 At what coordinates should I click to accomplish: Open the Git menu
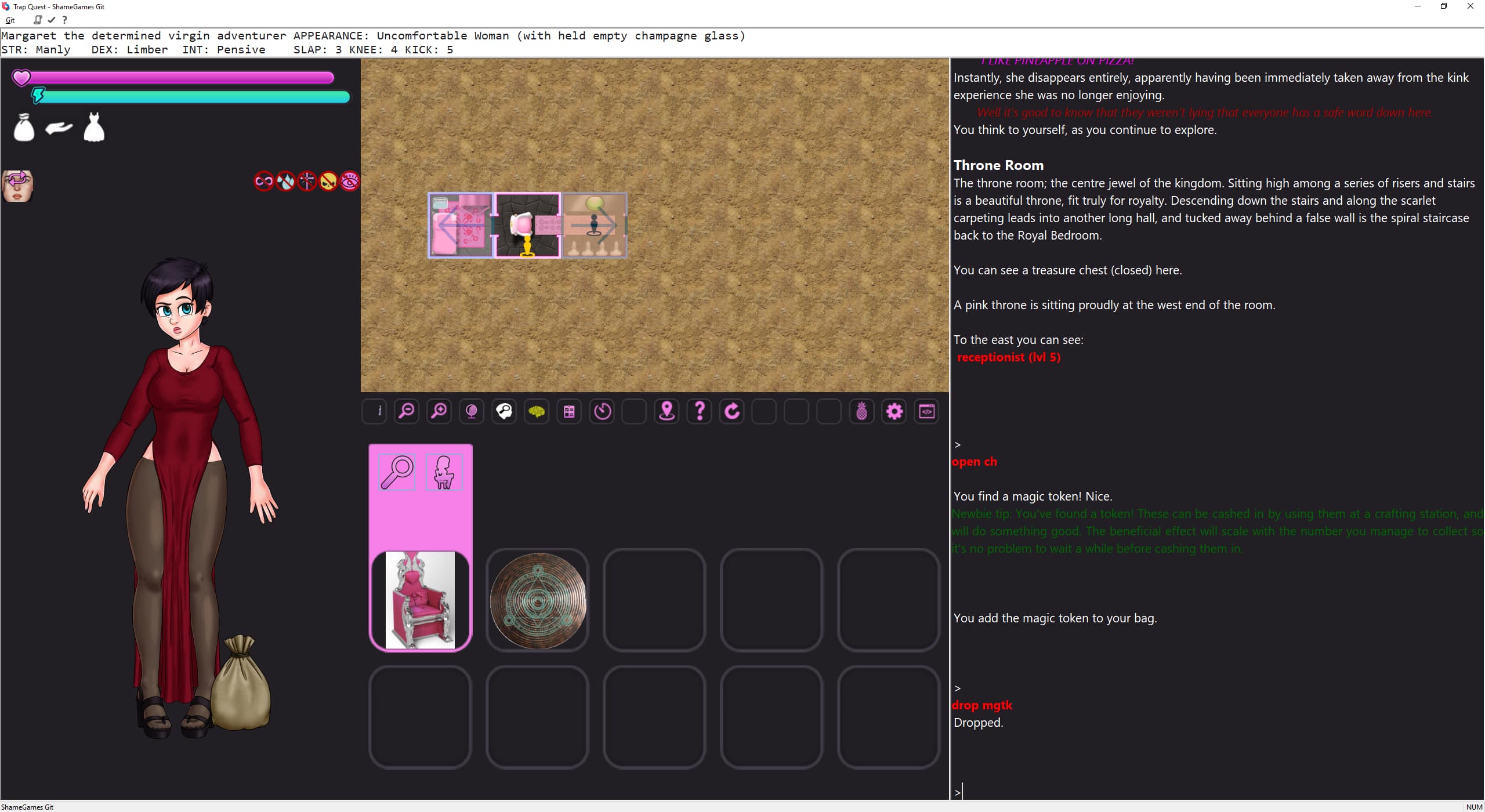[x=10, y=20]
